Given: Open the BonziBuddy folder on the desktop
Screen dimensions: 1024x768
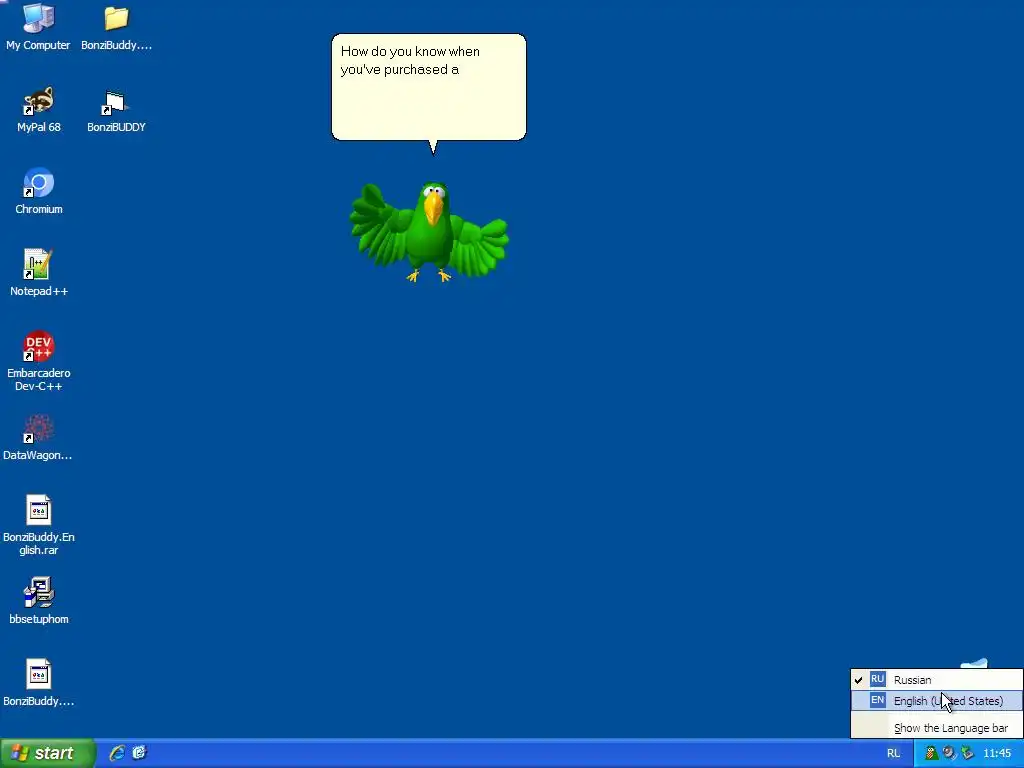Looking at the screenshot, I should [x=116, y=26].
